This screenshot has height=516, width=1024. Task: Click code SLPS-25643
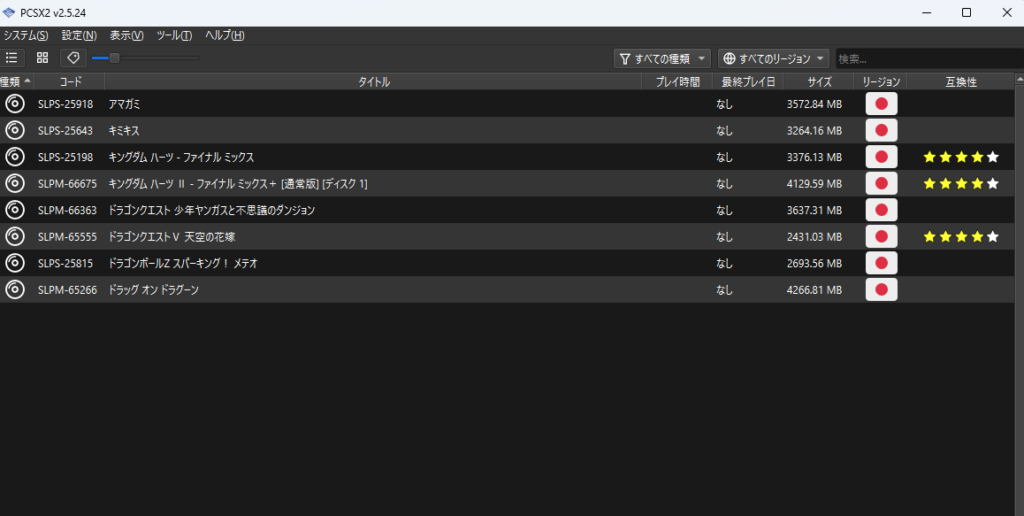click(x=65, y=131)
